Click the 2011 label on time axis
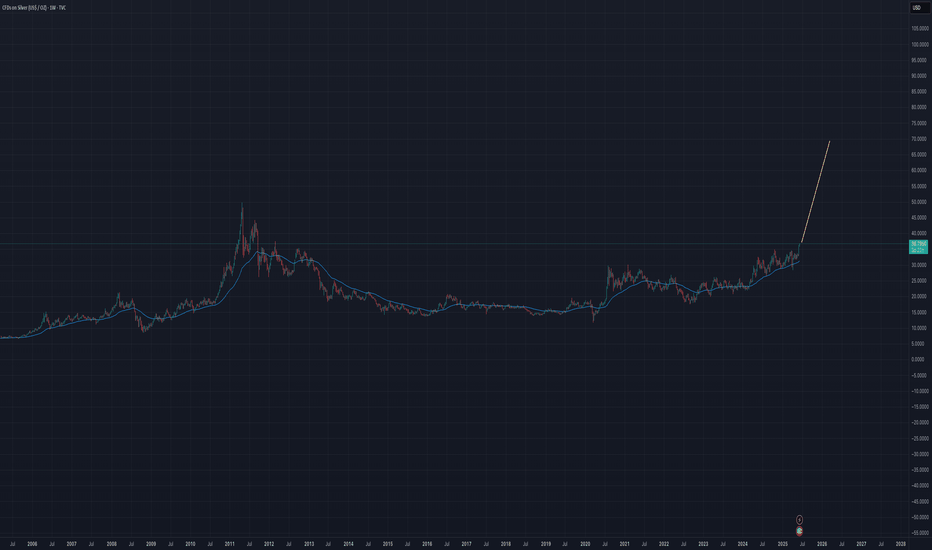This screenshot has height=550, width=932. coord(229,544)
